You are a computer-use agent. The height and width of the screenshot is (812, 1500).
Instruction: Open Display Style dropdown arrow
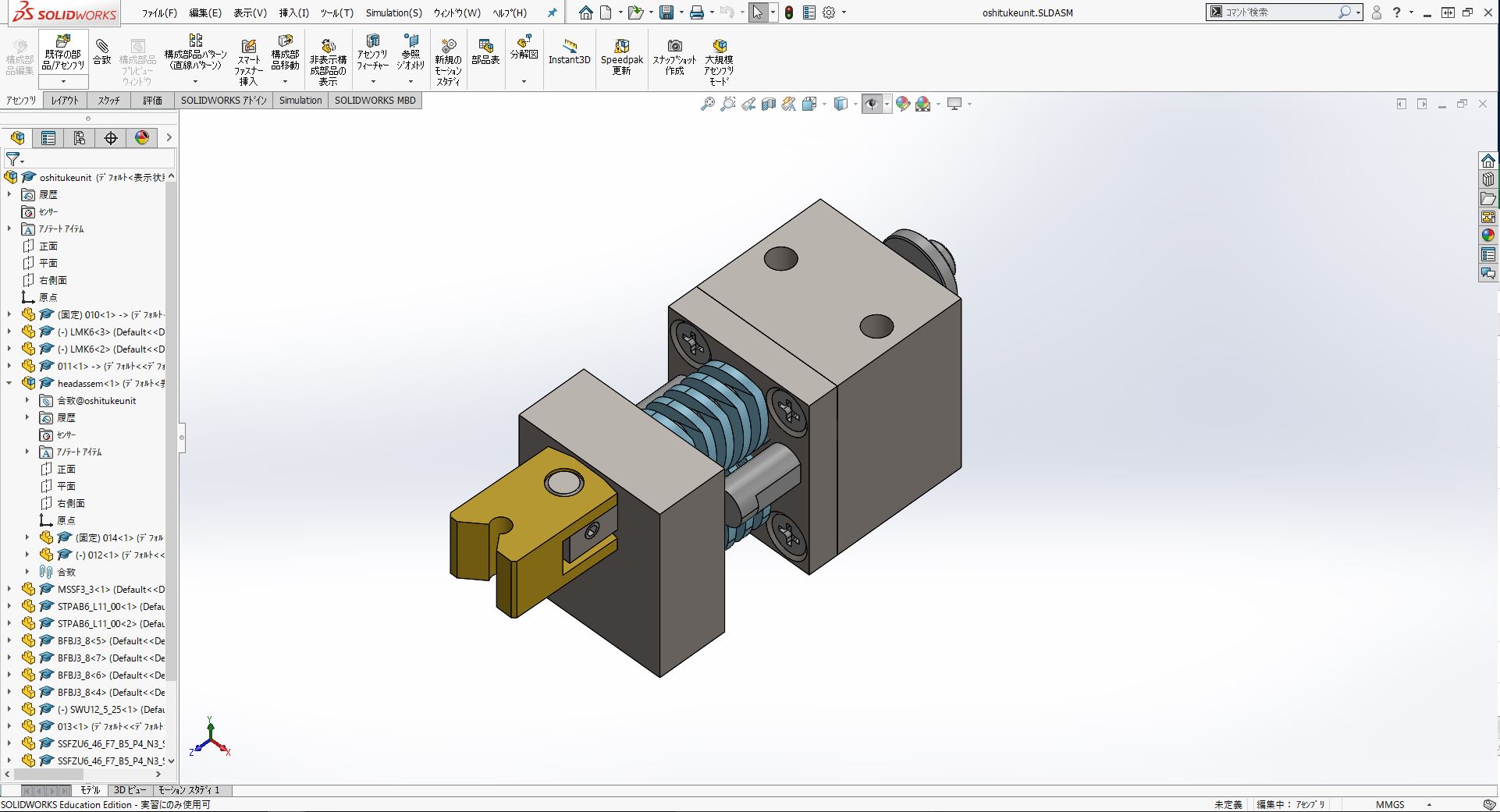pos(856,104)
